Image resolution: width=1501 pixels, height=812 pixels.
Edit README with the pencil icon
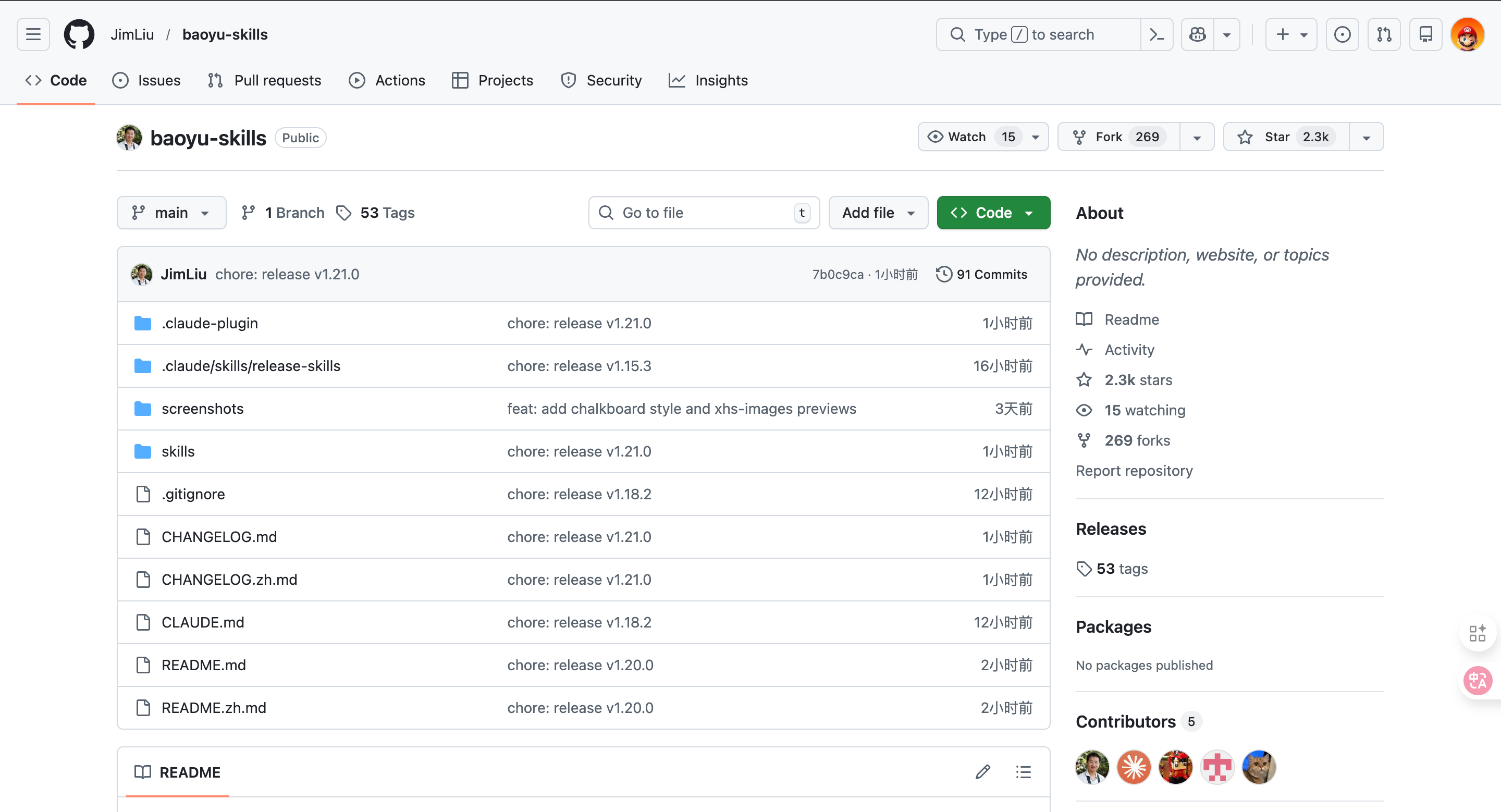pyautogui.click(x=982, y=772)
